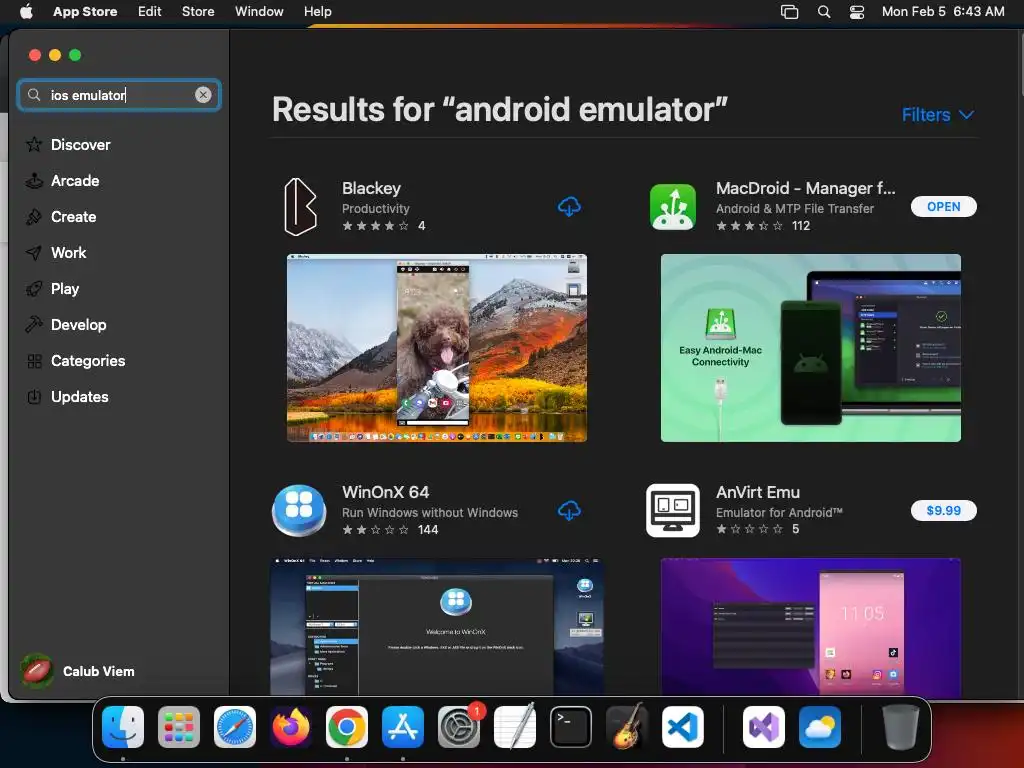
Task: Open the AnVirt Emu app icon
Action: [x=673, y=511]
